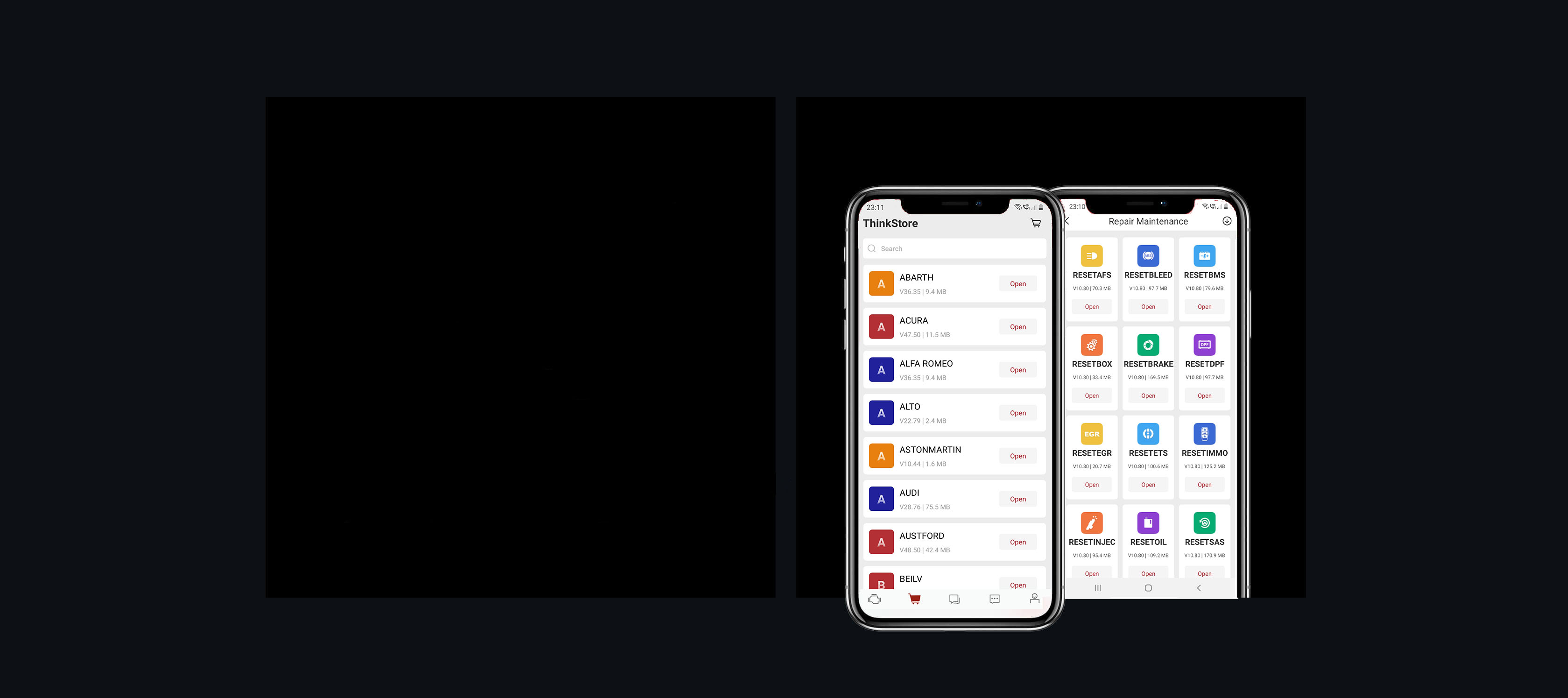Tap the Search input field in ThinkStore
The height and width of the screenshot is (698, 1568).
(952, 248)
